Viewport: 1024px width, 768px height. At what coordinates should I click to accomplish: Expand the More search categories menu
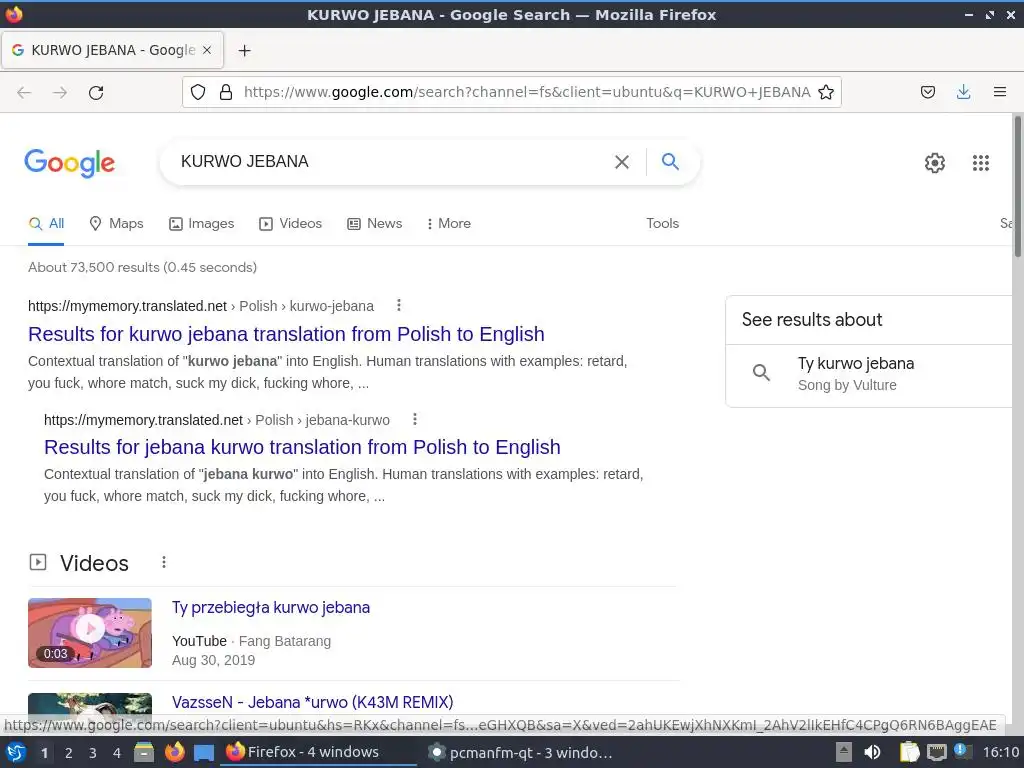(x=448, y=223)
